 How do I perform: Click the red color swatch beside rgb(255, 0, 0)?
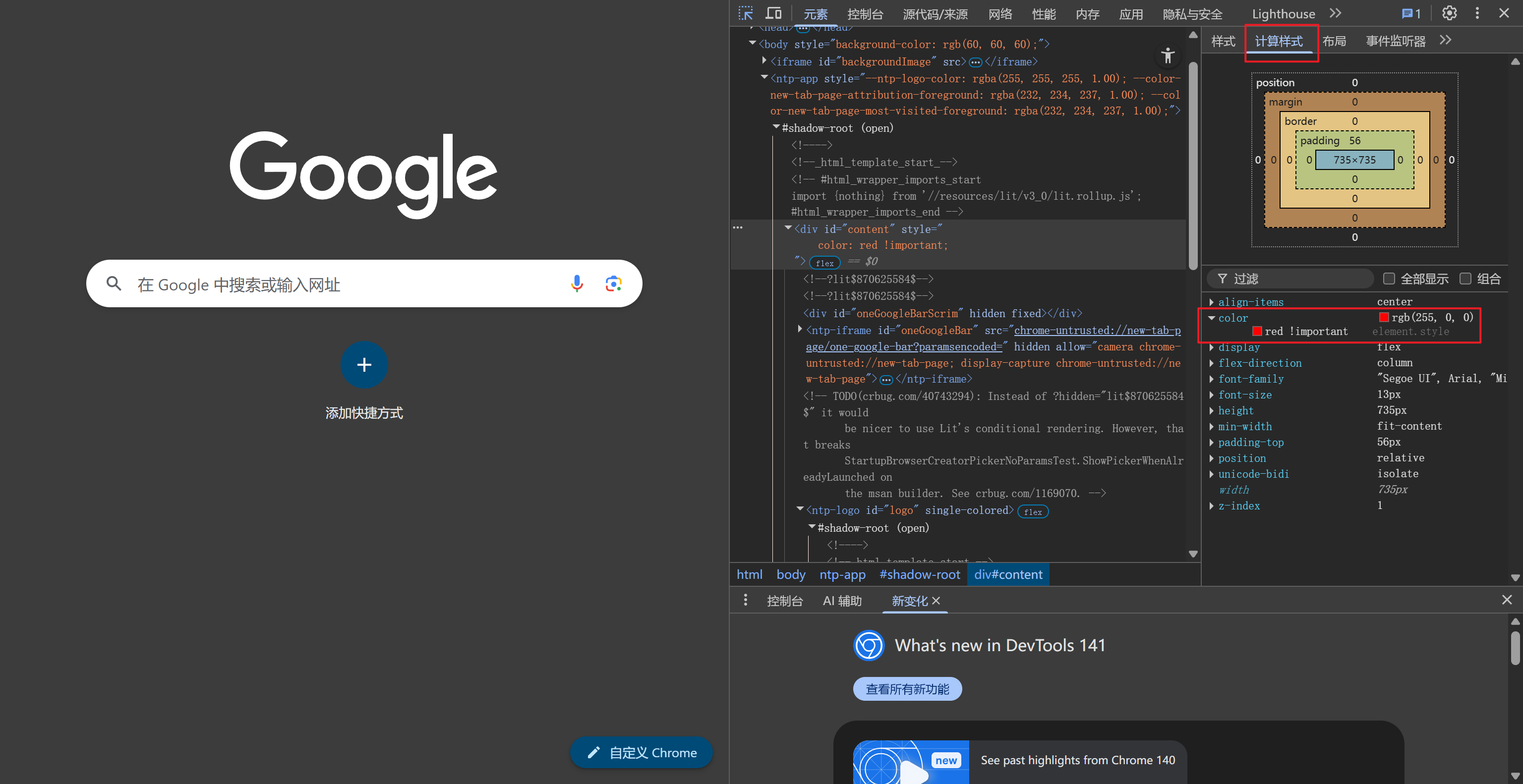(1384, 317)
